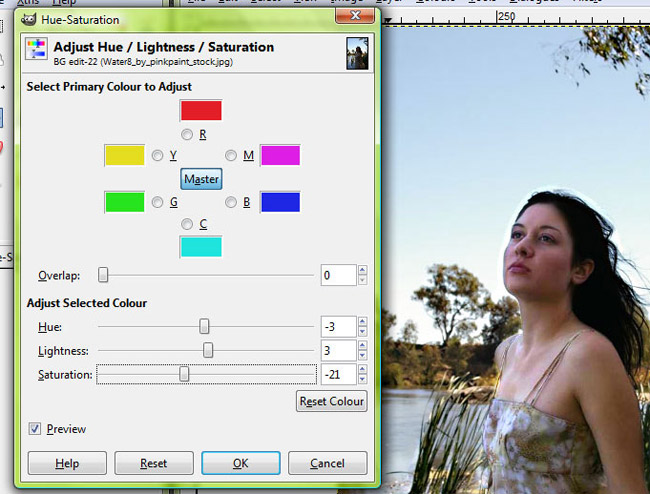The image size is (650, 494).
Task: Click the GIMP Wilber icon in title bar
Action: point(29,19)
